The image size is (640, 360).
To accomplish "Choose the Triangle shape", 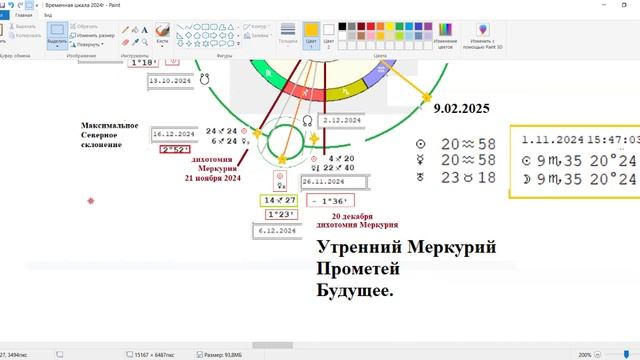I will (x=231, y=27).
